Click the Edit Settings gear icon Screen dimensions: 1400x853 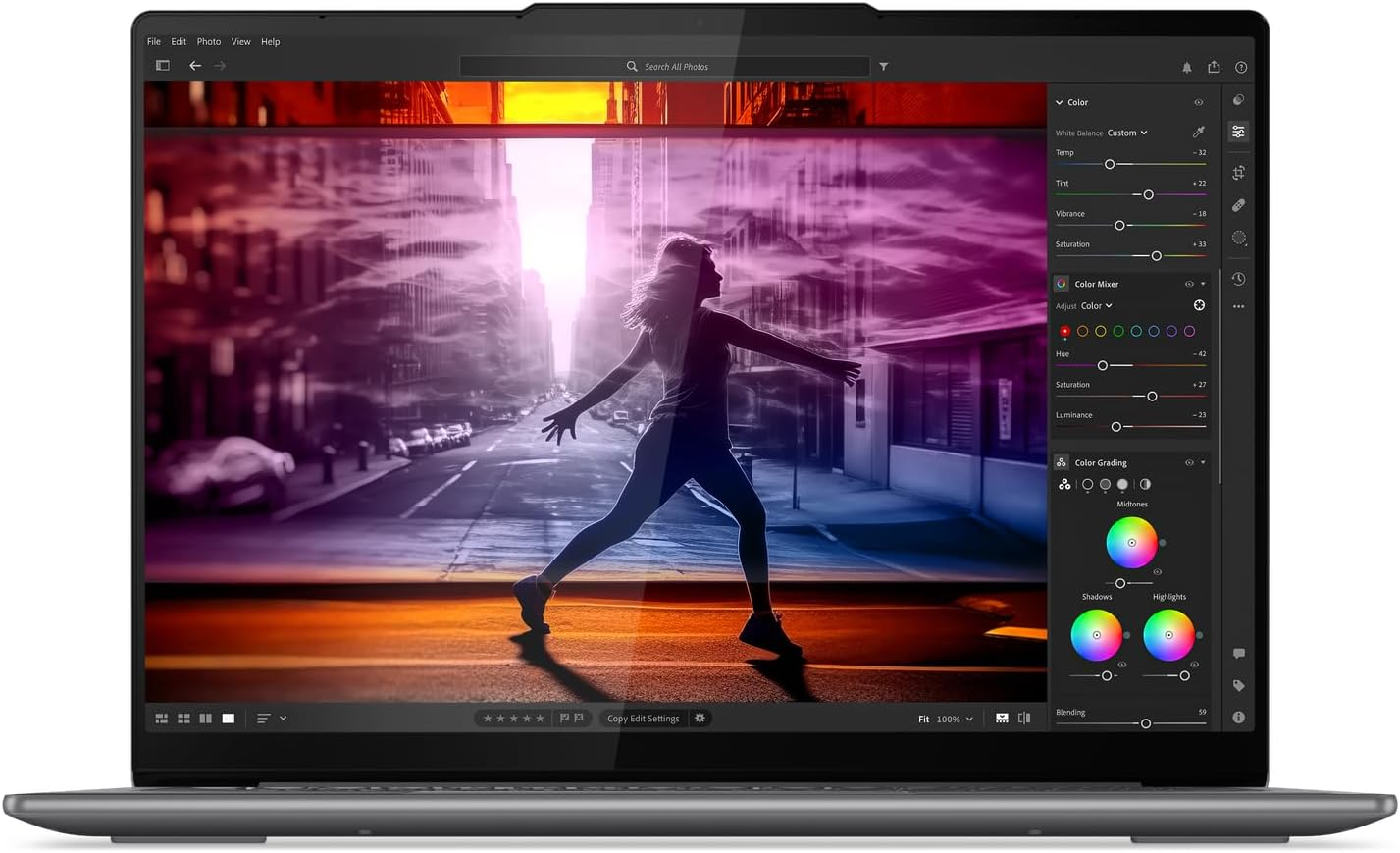coord(700,718)
